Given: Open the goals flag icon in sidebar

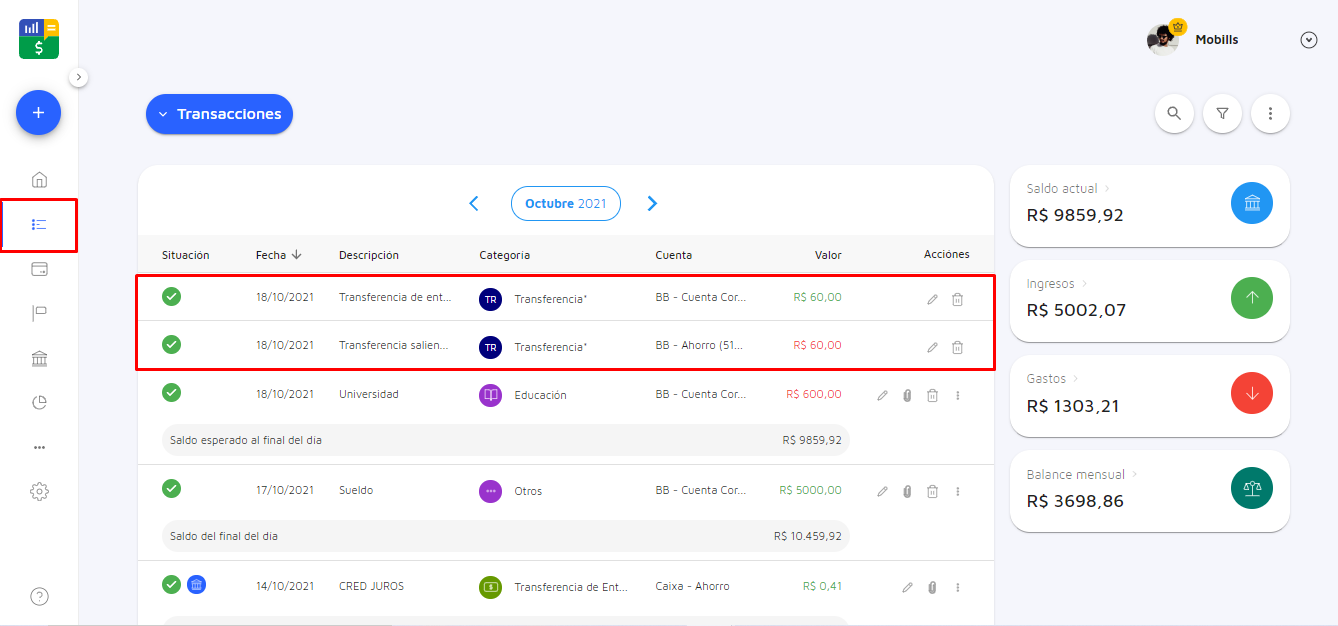Looking at the screenshot, I should pos(39,314).
